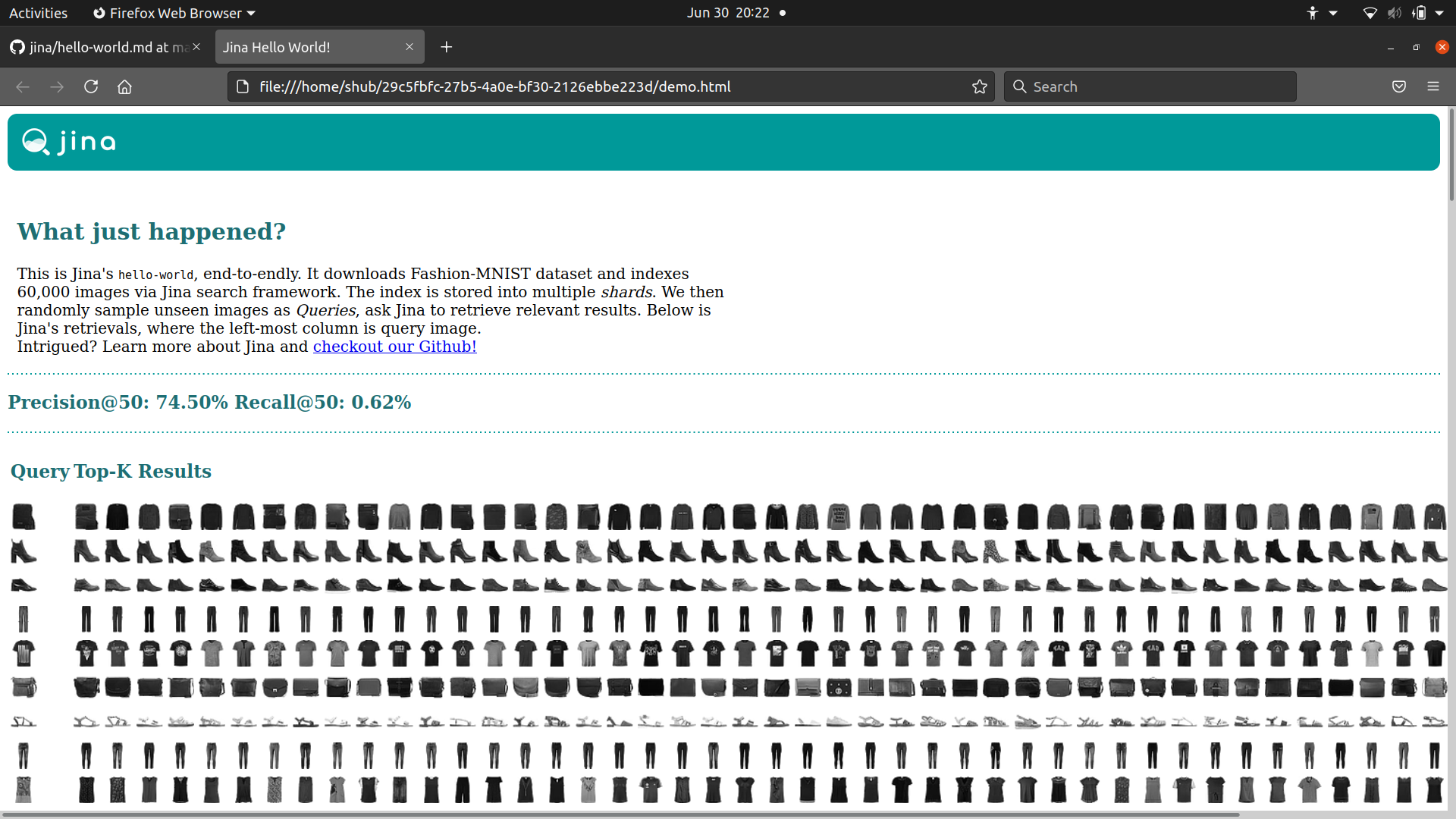The height and width of the screenshot is (819, 1456).
Task: Open a new browser tab
Action: point(446,47)
